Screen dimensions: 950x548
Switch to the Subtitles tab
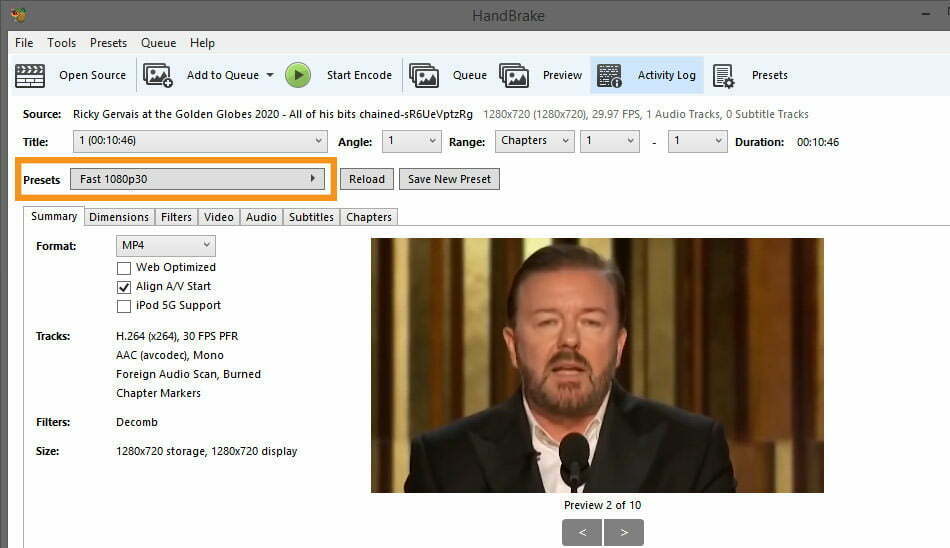[311, 217]
